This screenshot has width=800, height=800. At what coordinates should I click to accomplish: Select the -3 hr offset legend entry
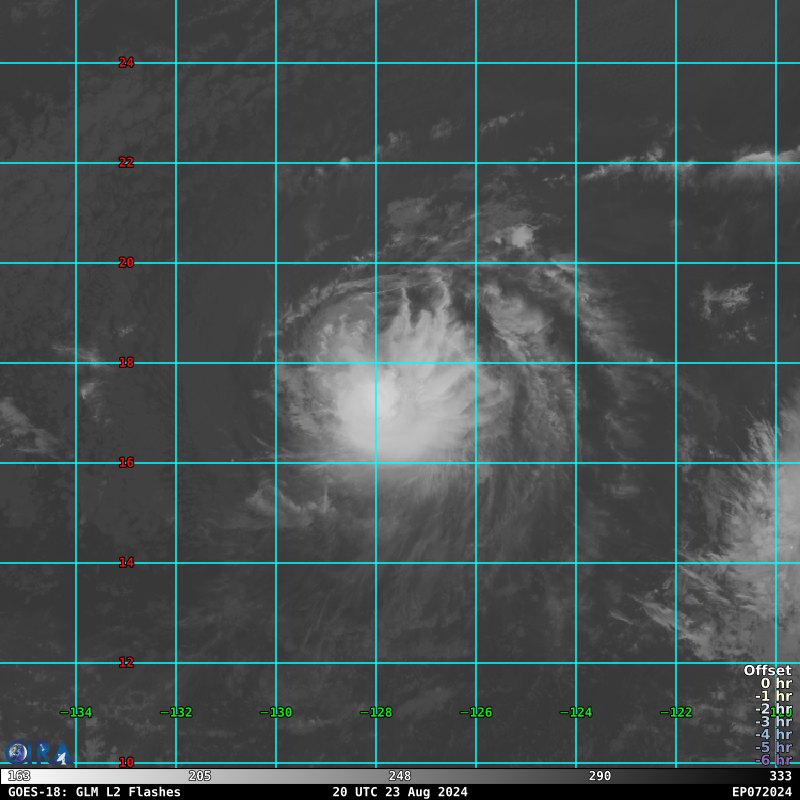(772, 721)
